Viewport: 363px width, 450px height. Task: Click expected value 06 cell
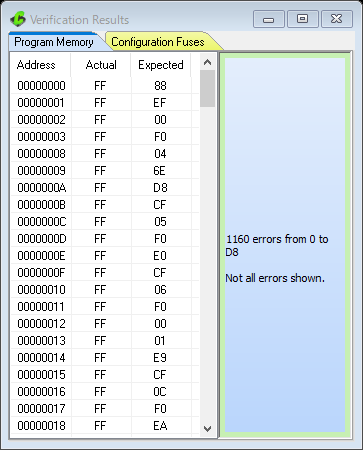(x=160, y=290)
